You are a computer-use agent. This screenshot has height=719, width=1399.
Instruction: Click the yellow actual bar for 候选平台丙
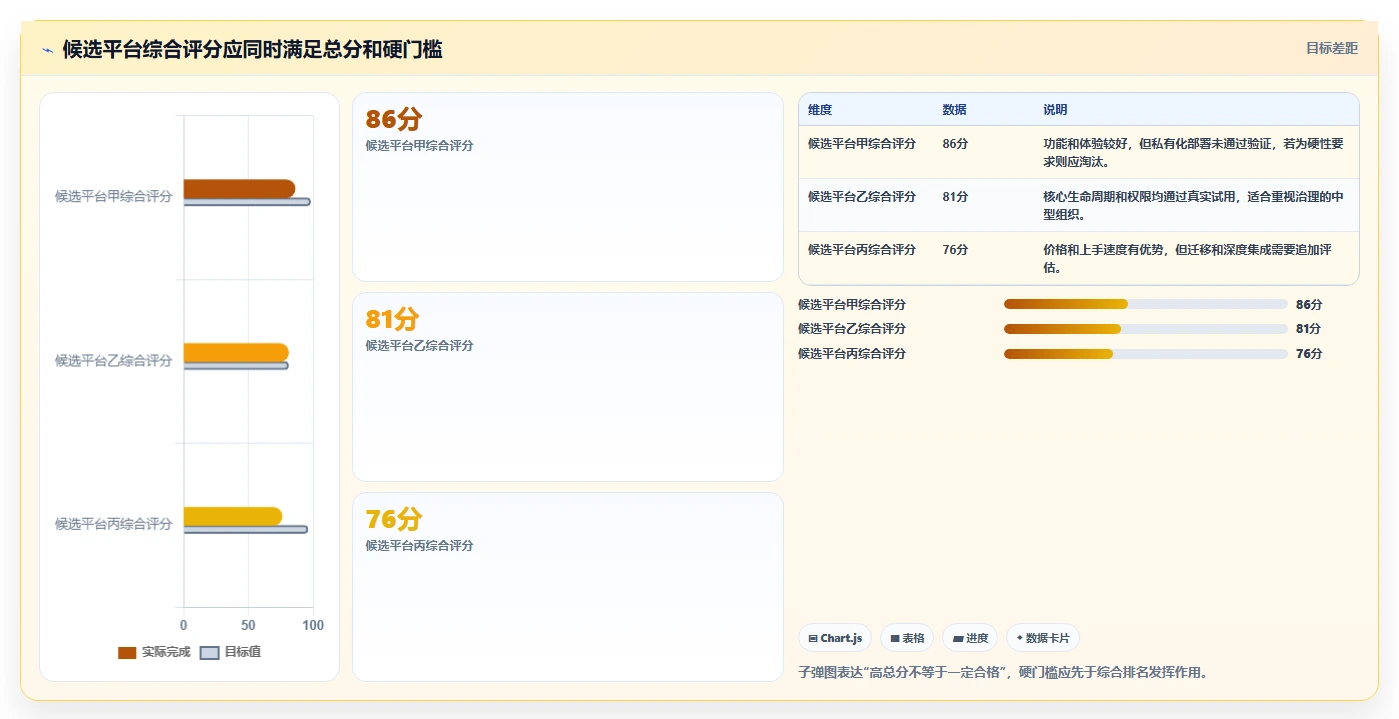(233, 516)
